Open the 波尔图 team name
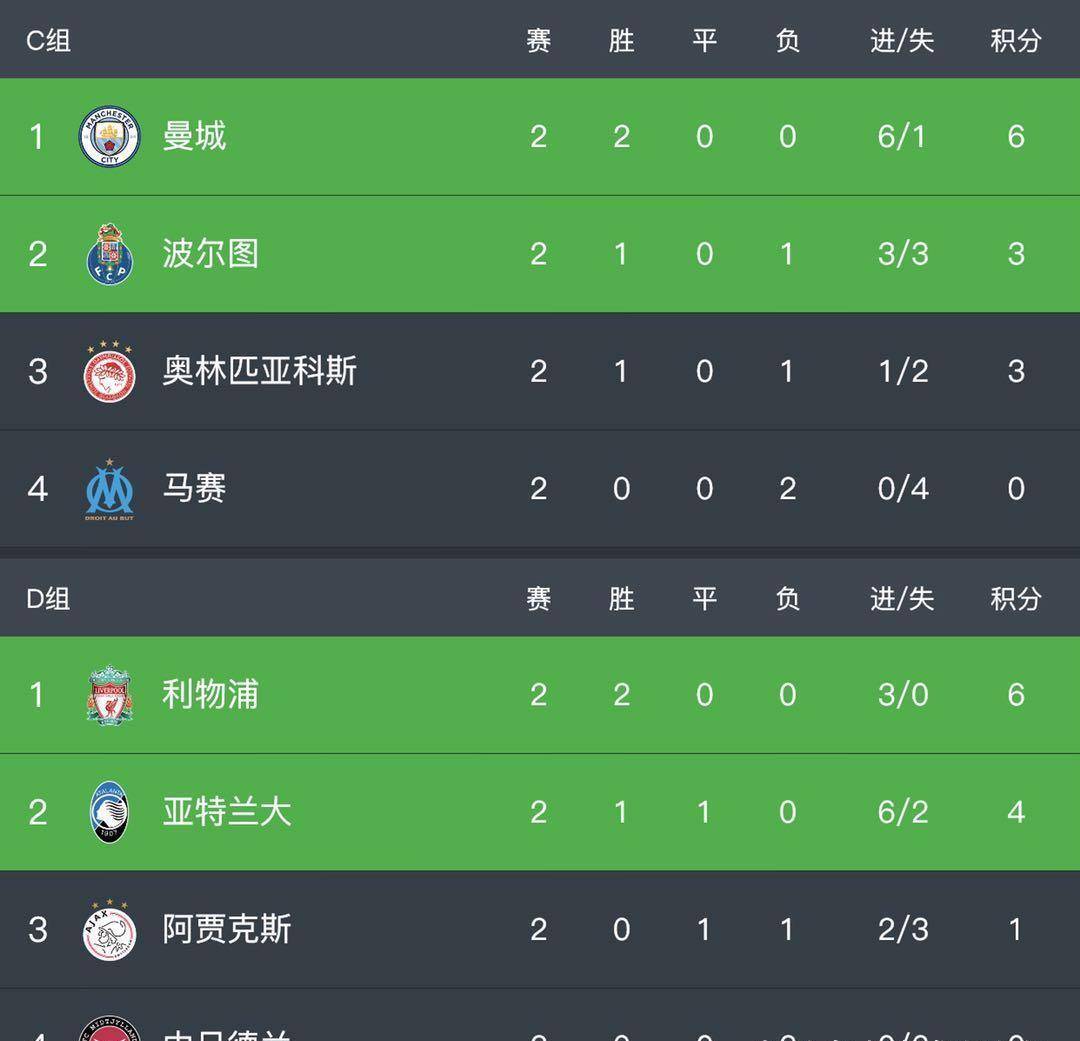This screenshot has height=1041, width=1080. pos(211,254)
